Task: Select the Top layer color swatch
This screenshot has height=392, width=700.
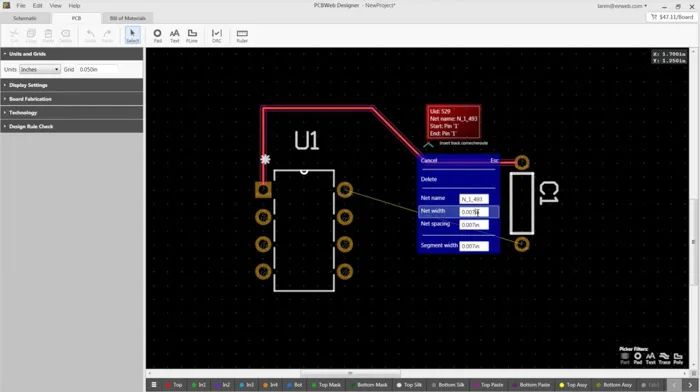Action: (168, 385)
